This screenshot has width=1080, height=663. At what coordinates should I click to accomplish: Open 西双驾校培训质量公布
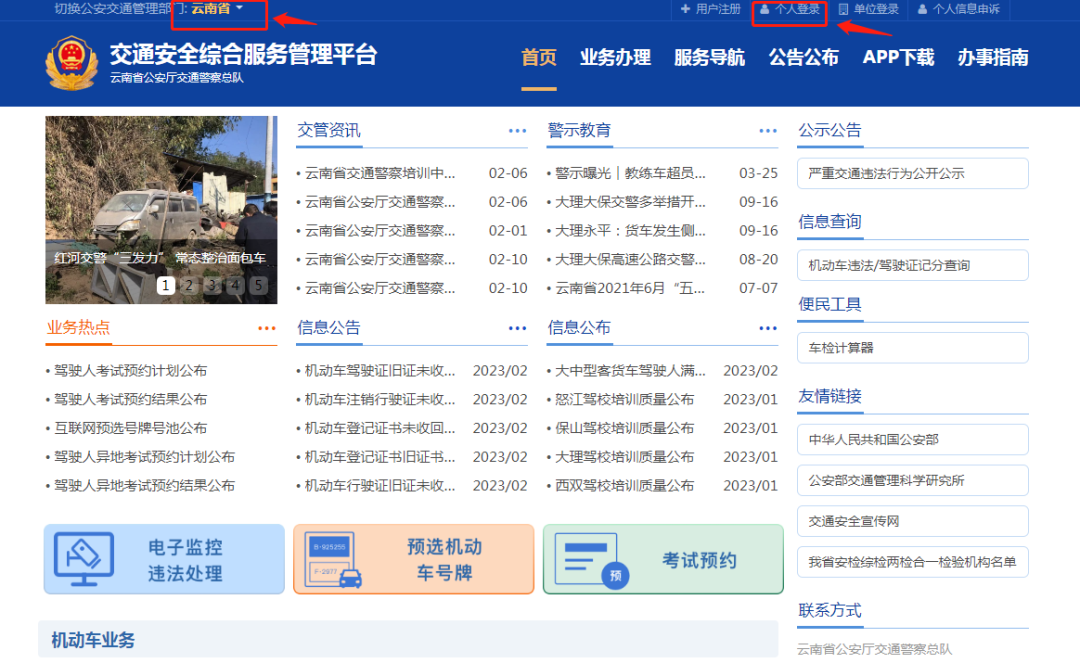pyautogui.click(x=625, y=486)
